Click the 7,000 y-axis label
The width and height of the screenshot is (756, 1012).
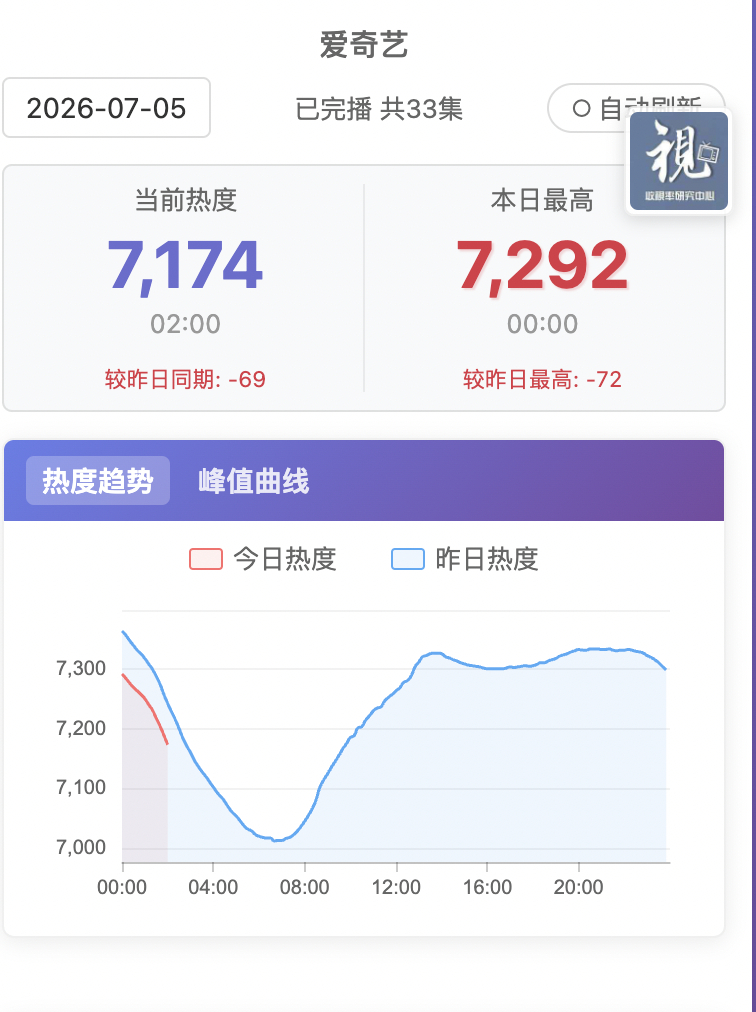[x=81, y=847]
